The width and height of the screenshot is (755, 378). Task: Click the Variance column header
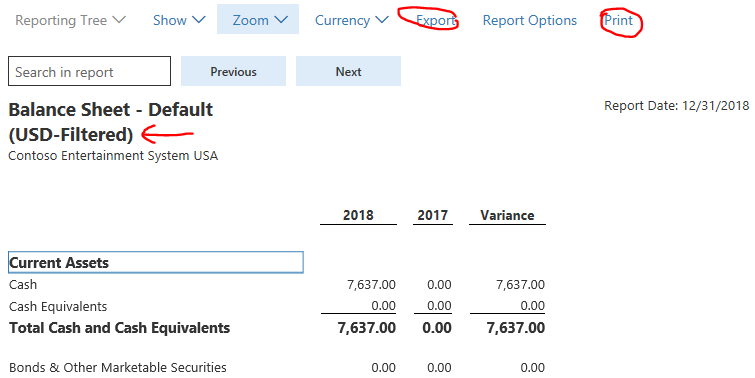pos(507,215)
